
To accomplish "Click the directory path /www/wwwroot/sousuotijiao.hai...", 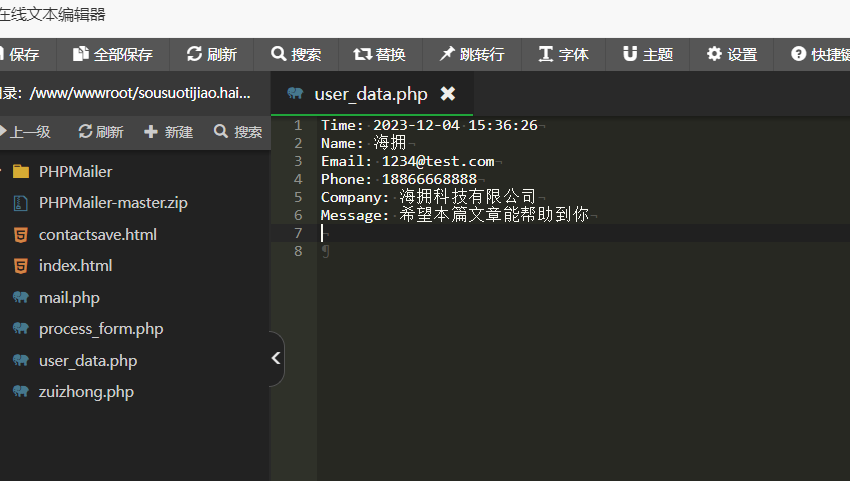I will pos(140,93).
